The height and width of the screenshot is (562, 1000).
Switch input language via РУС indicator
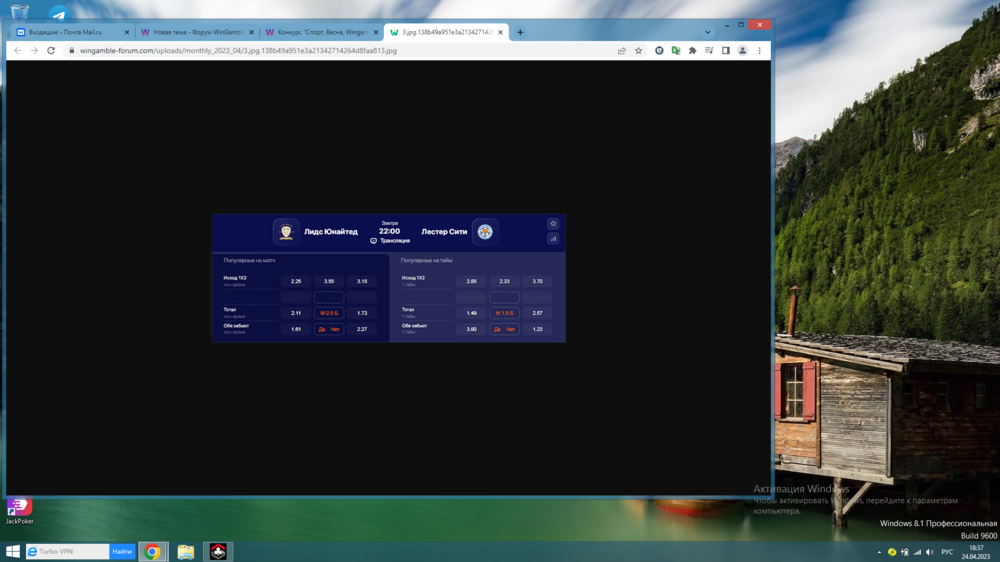click(x=947, y=552)
